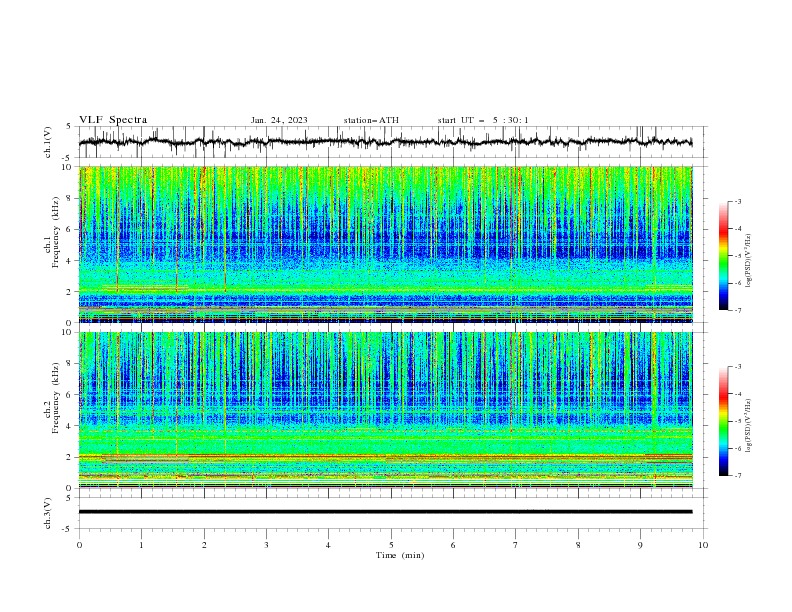This screenshot has height=612, width=792.
Task: Click the "0" tick on the time axis
Action: pyautogui.click(x=79, y=545)
